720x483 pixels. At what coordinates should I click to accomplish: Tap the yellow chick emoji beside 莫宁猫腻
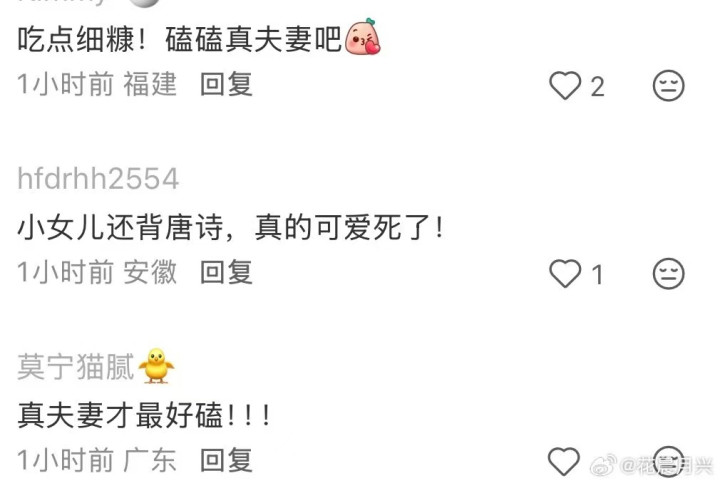pyautogui.click(x=157, y=366)
